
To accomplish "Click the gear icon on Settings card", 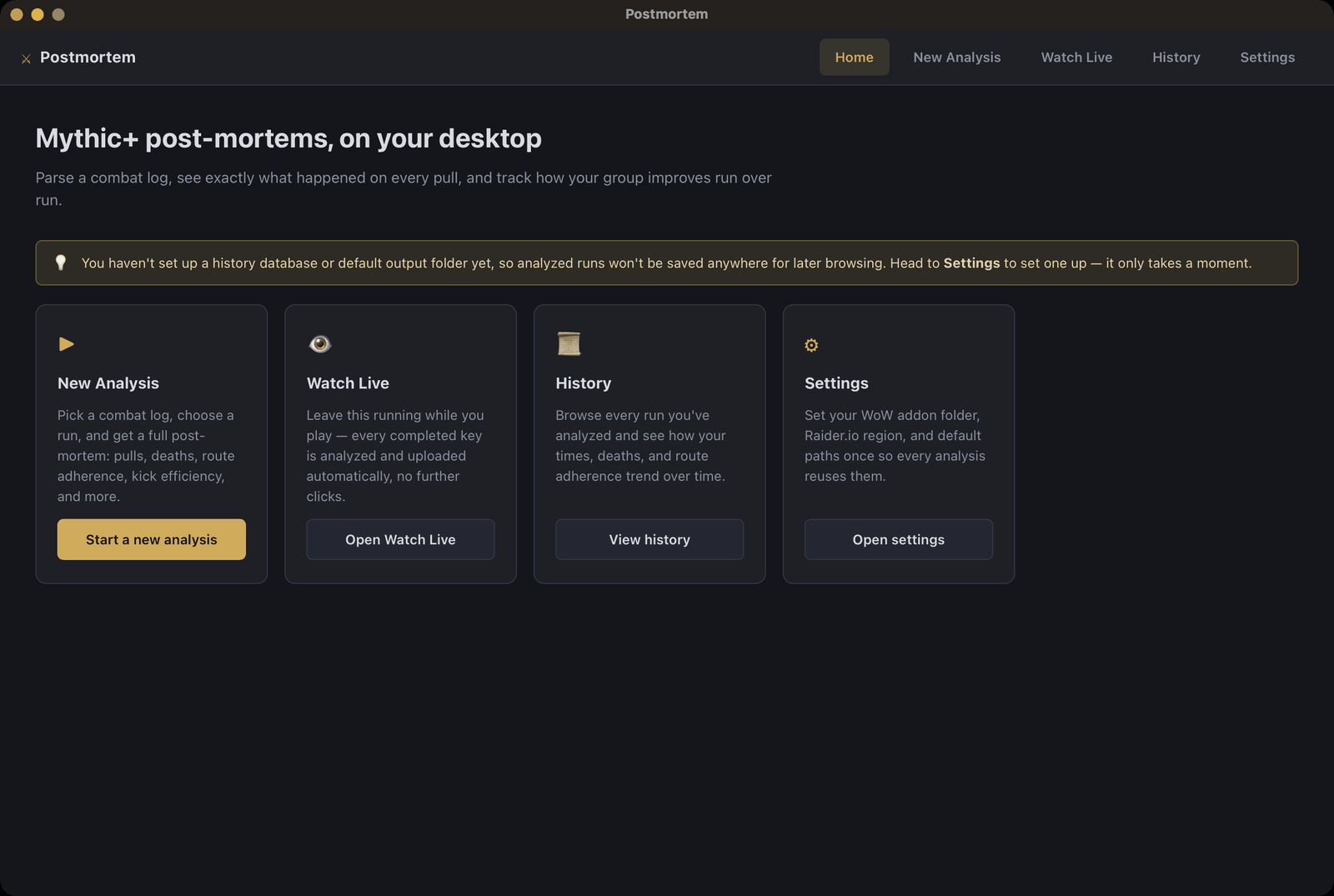I will pos(811,345).
